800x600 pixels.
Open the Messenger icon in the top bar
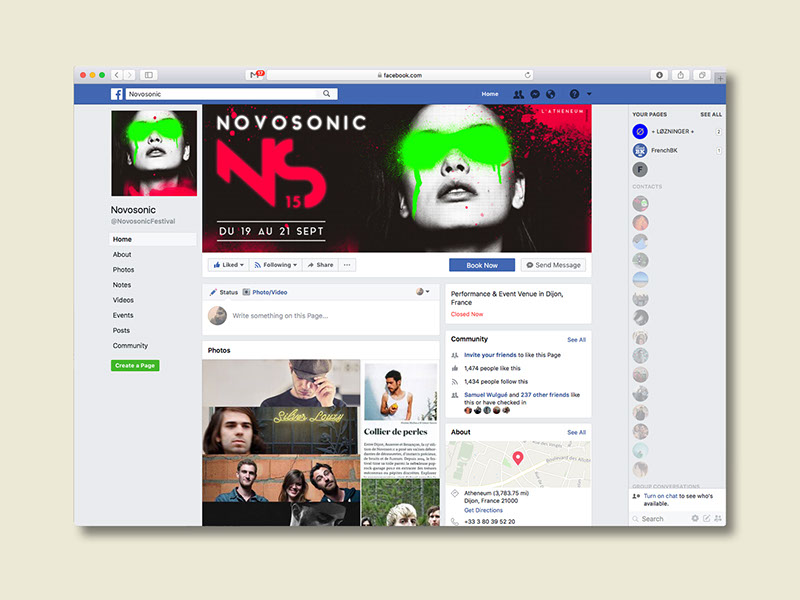534,94
